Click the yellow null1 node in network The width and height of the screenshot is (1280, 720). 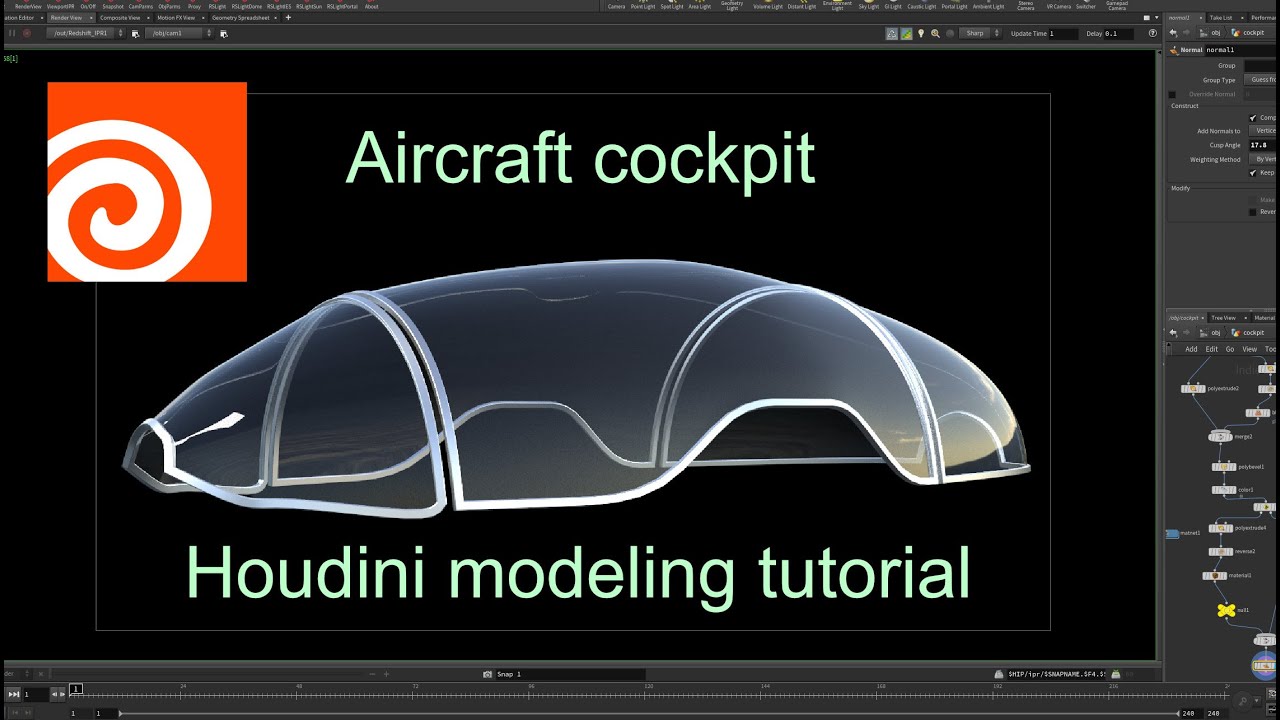point(1226,610)
